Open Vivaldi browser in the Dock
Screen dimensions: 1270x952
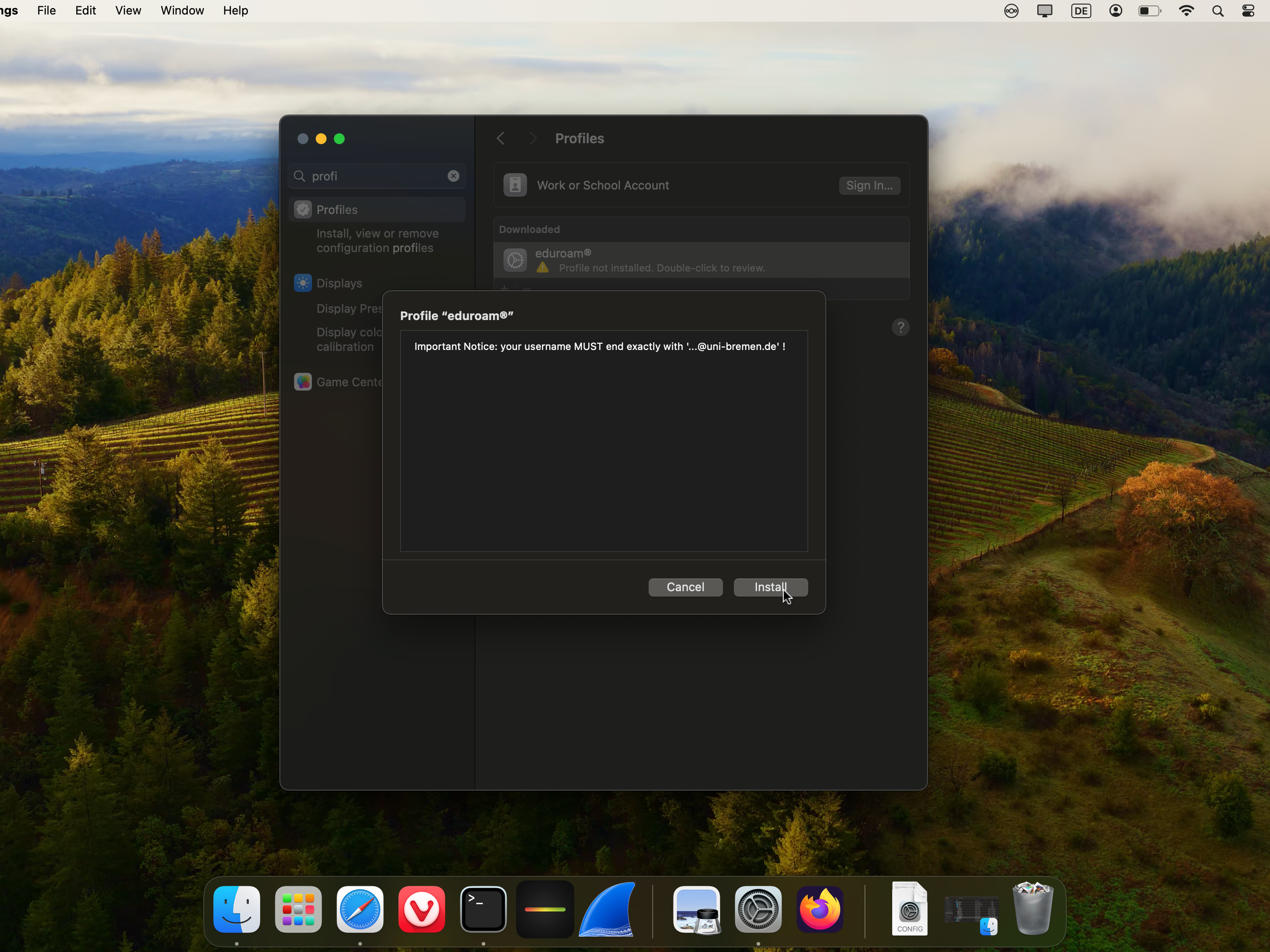pyautogui.click(x=421, y=909)
